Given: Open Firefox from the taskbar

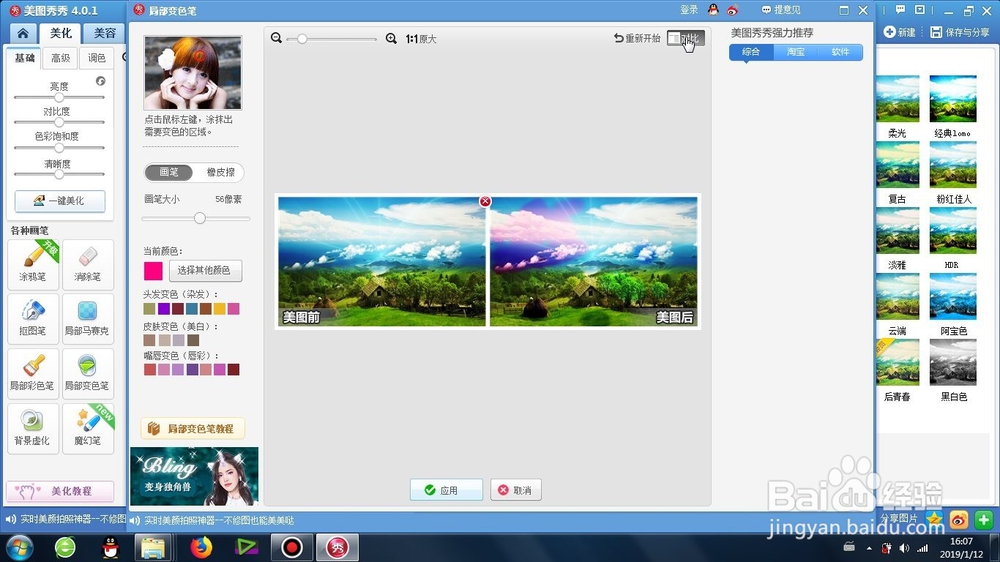Looking at the screenshot, I should [202, 547].
